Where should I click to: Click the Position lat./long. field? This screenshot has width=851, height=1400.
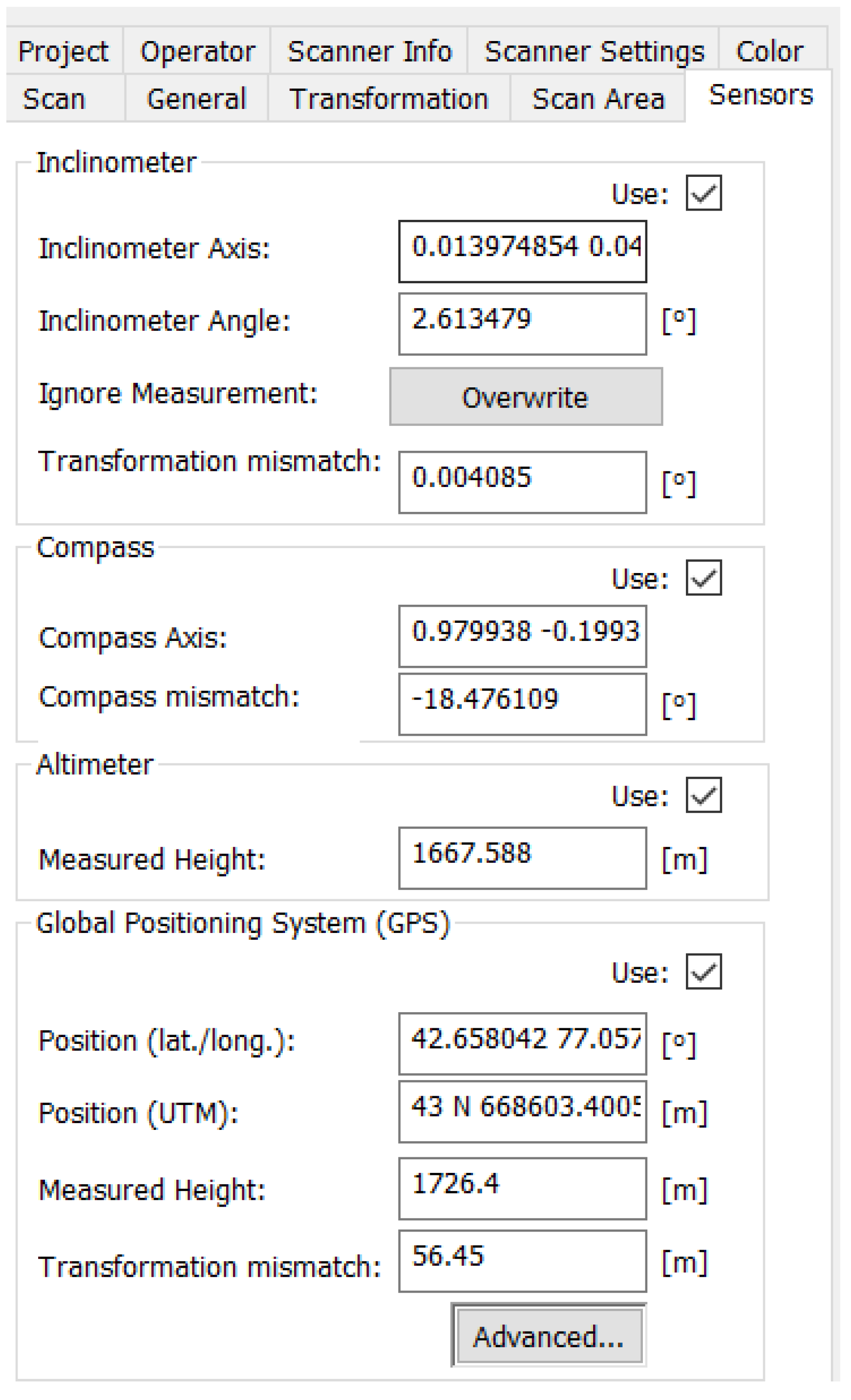pyautogui.click(x=522, y=1043)
